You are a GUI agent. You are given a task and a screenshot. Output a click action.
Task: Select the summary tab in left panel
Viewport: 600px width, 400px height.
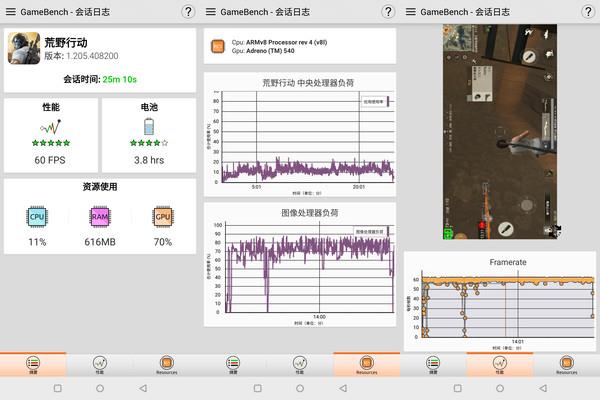click(x=33, y=365)
